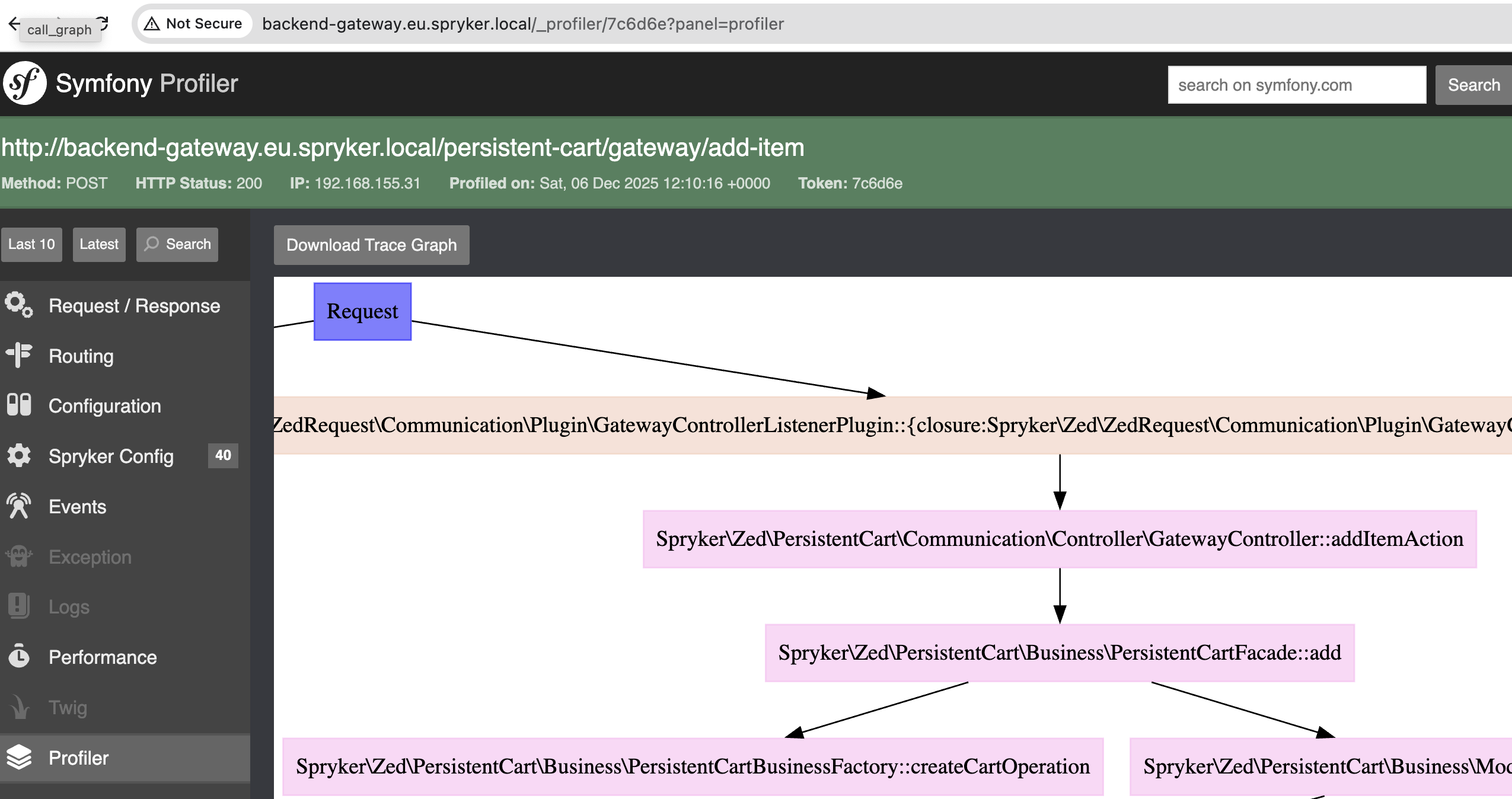1512x799 pixels.
Task: Click the Symfony logo
Action: (24, 83)
